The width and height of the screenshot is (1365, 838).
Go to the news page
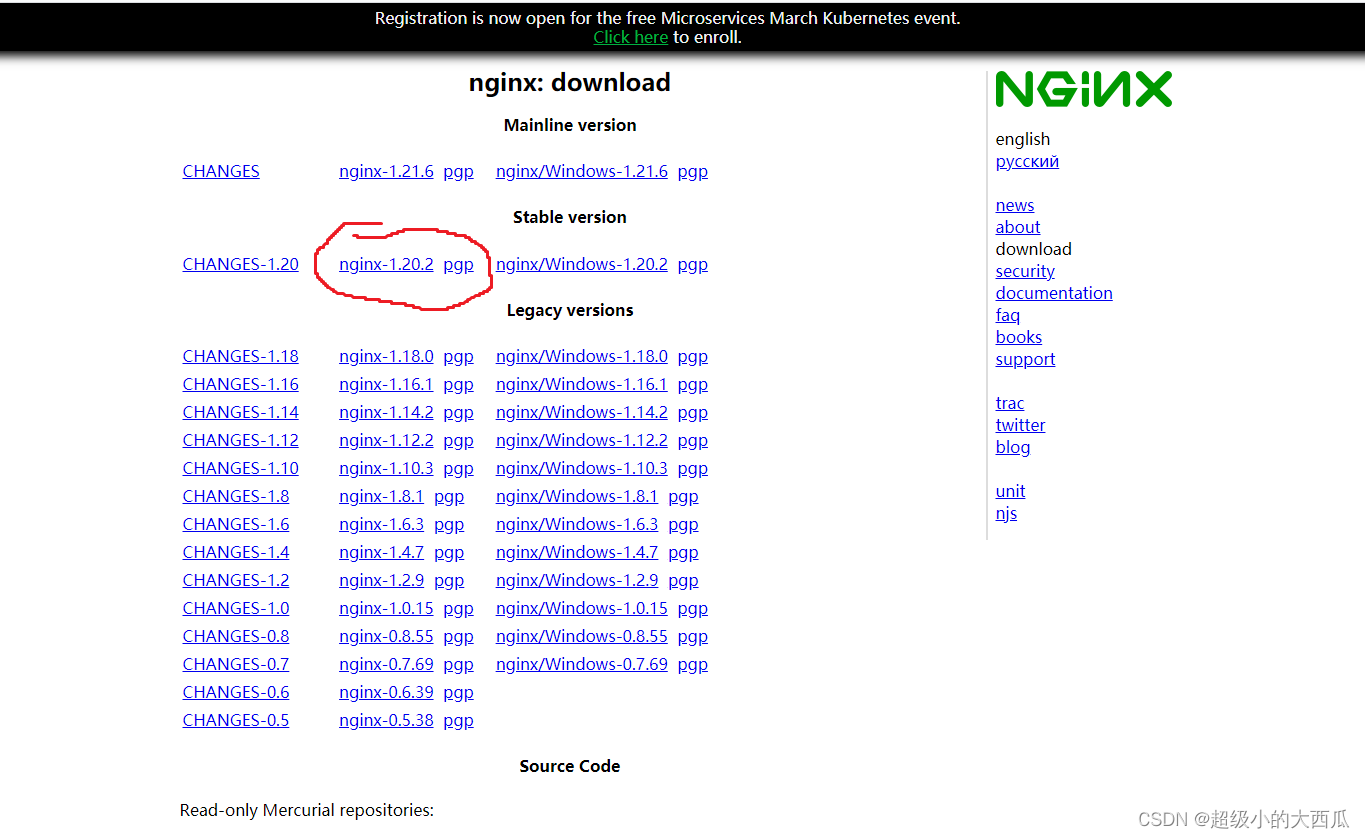(1015, 205)
